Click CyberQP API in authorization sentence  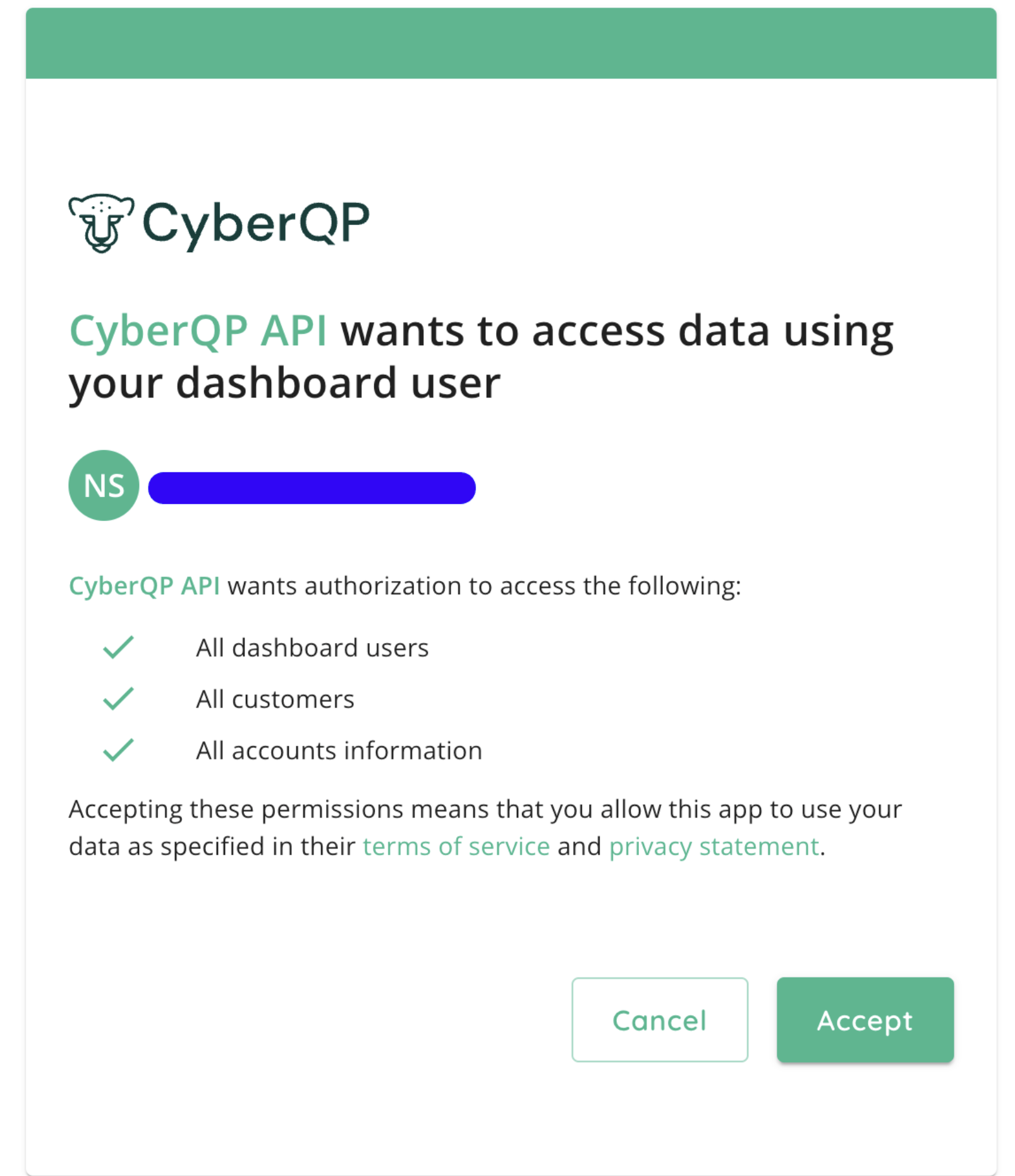click(x=144, y=586)
